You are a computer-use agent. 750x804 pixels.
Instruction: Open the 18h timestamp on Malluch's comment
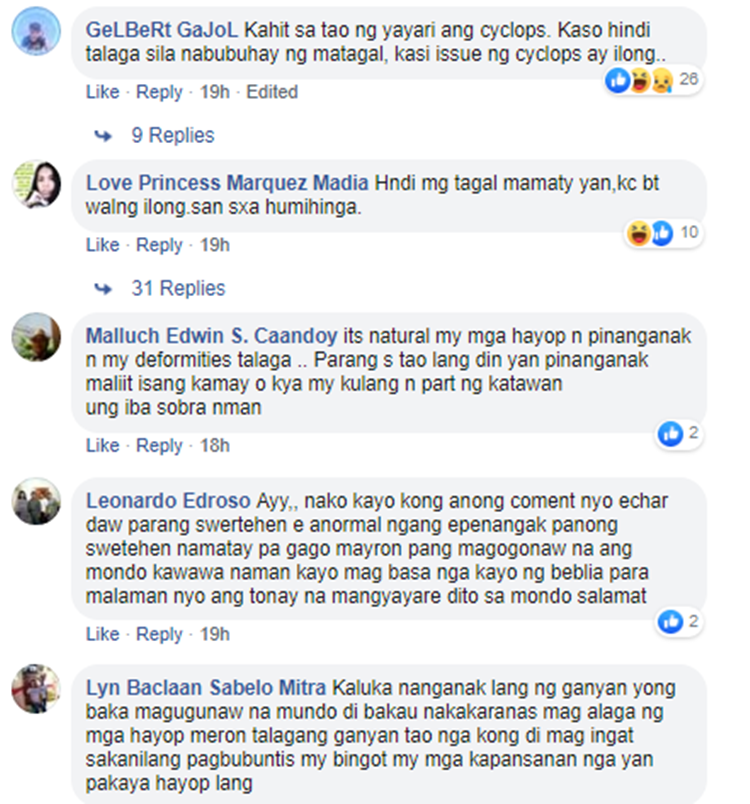(214, 446)
